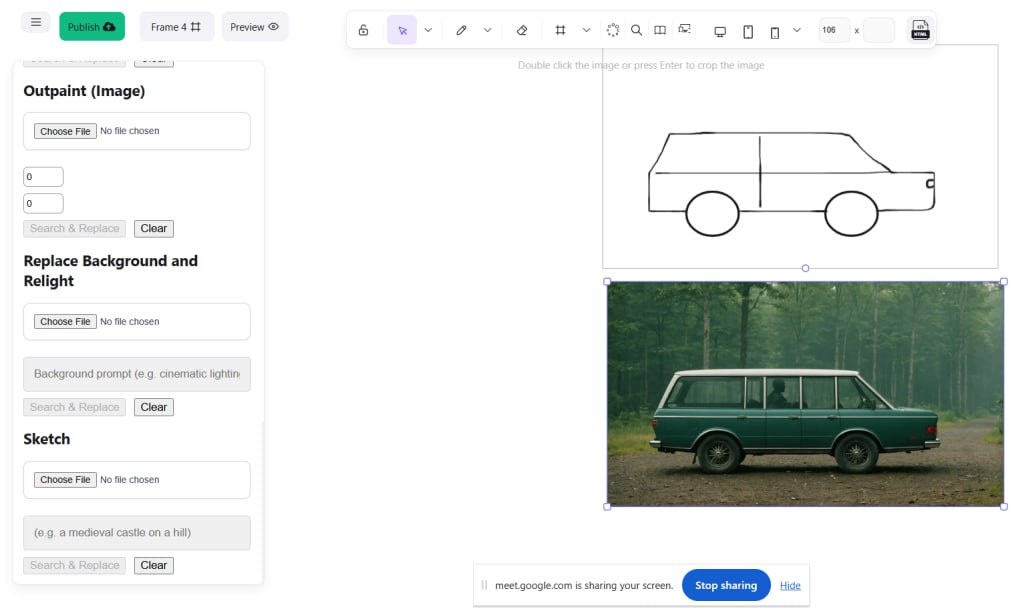Click the Background prompt input field
The width and height of the screenshot is (1014, 611).
(136, 374)
